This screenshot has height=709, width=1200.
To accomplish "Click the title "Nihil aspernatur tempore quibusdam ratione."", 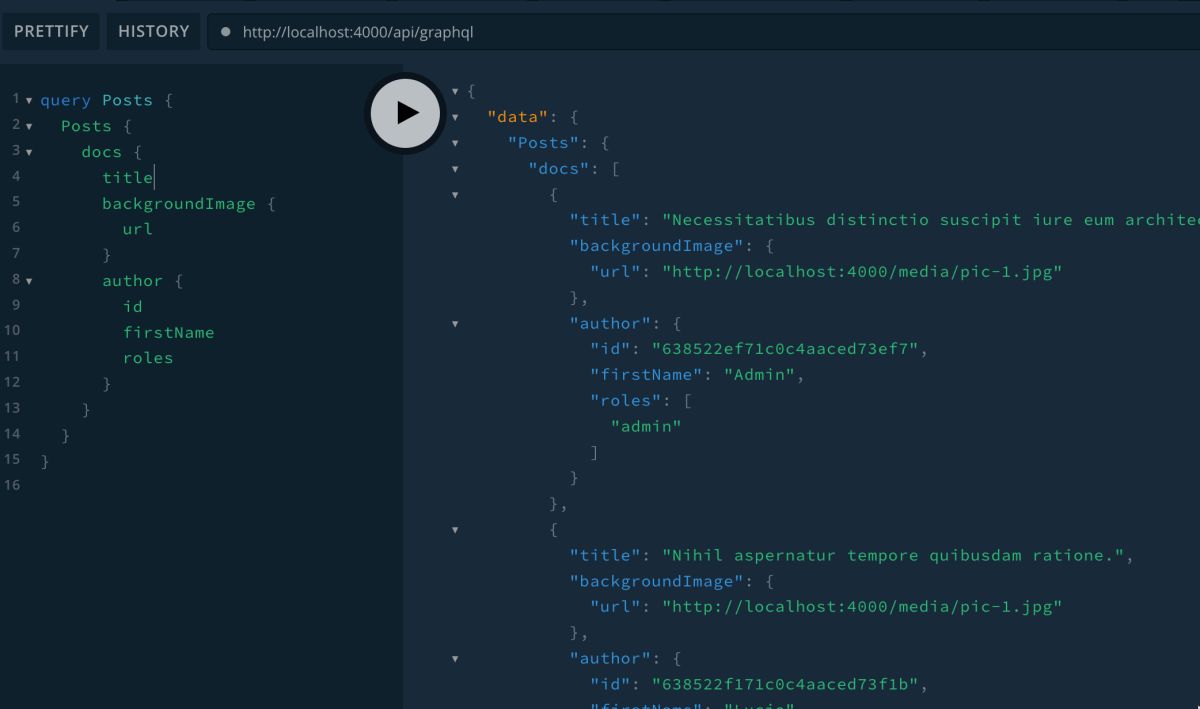I will [x=893, y=555].
